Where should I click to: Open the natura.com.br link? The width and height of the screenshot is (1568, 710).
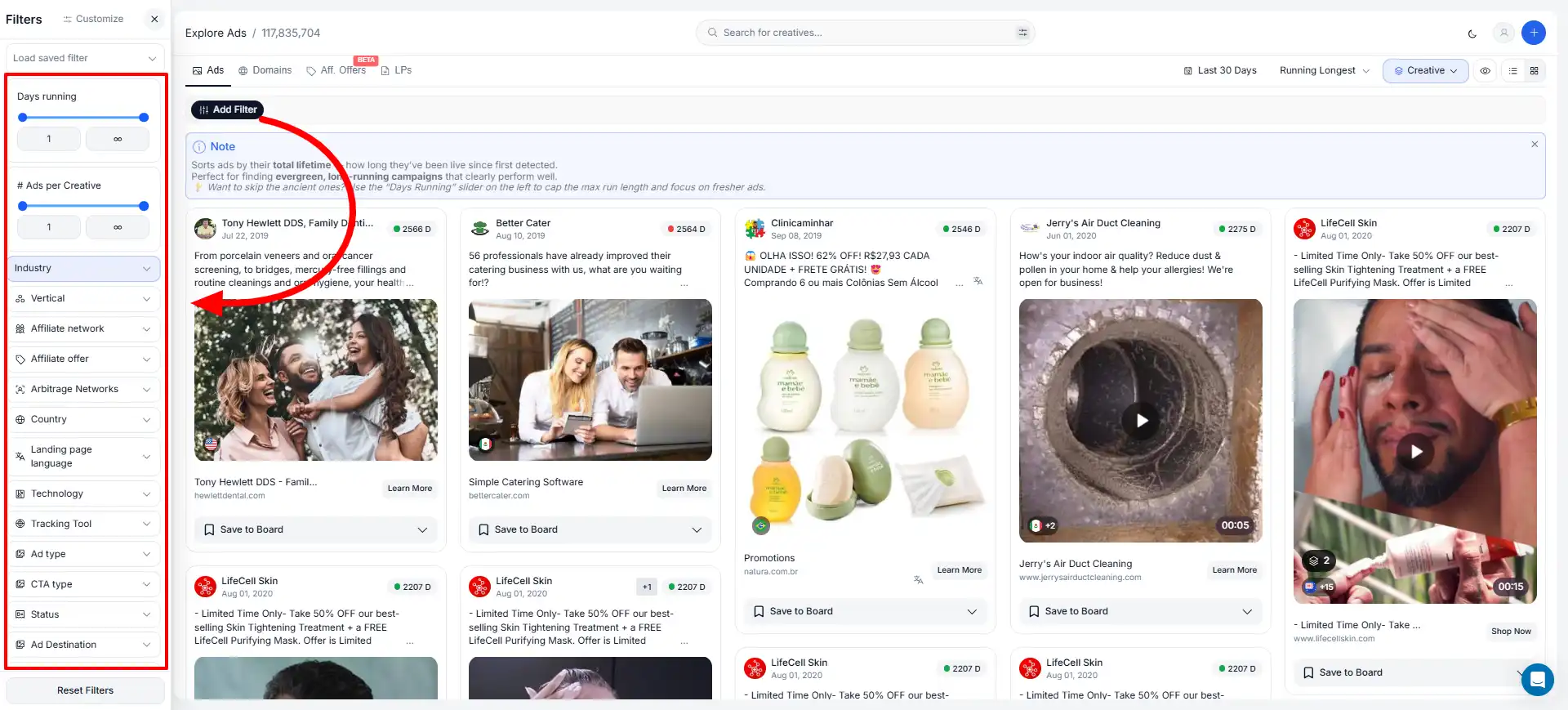(771, 571)
